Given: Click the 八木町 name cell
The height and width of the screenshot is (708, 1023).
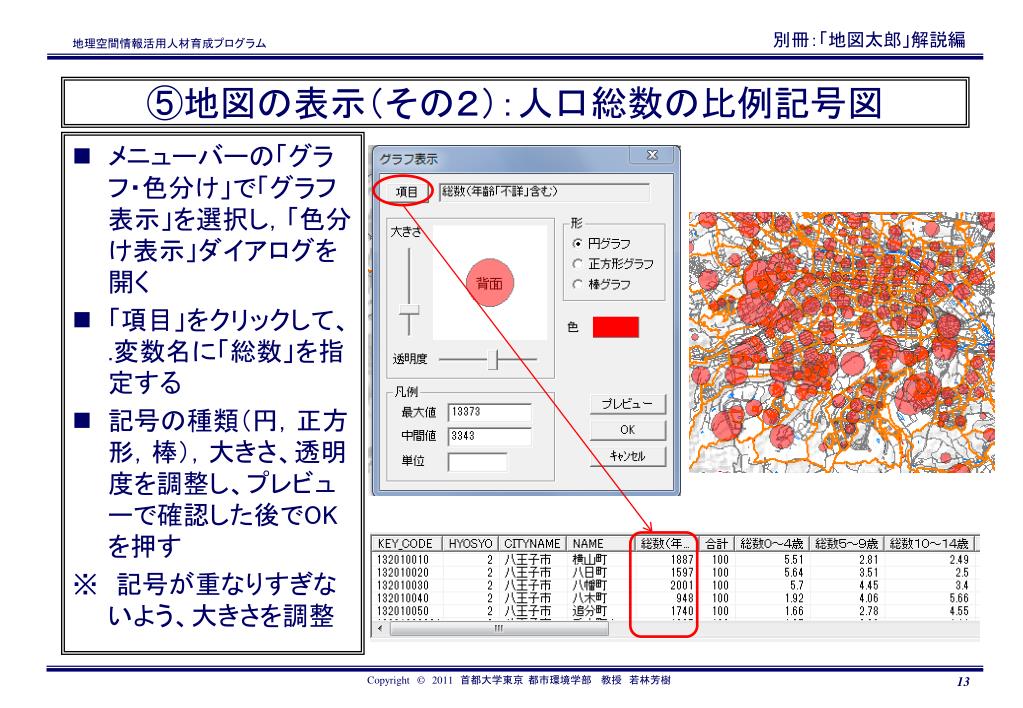Looking at the screenshot, I should [589, 598].
